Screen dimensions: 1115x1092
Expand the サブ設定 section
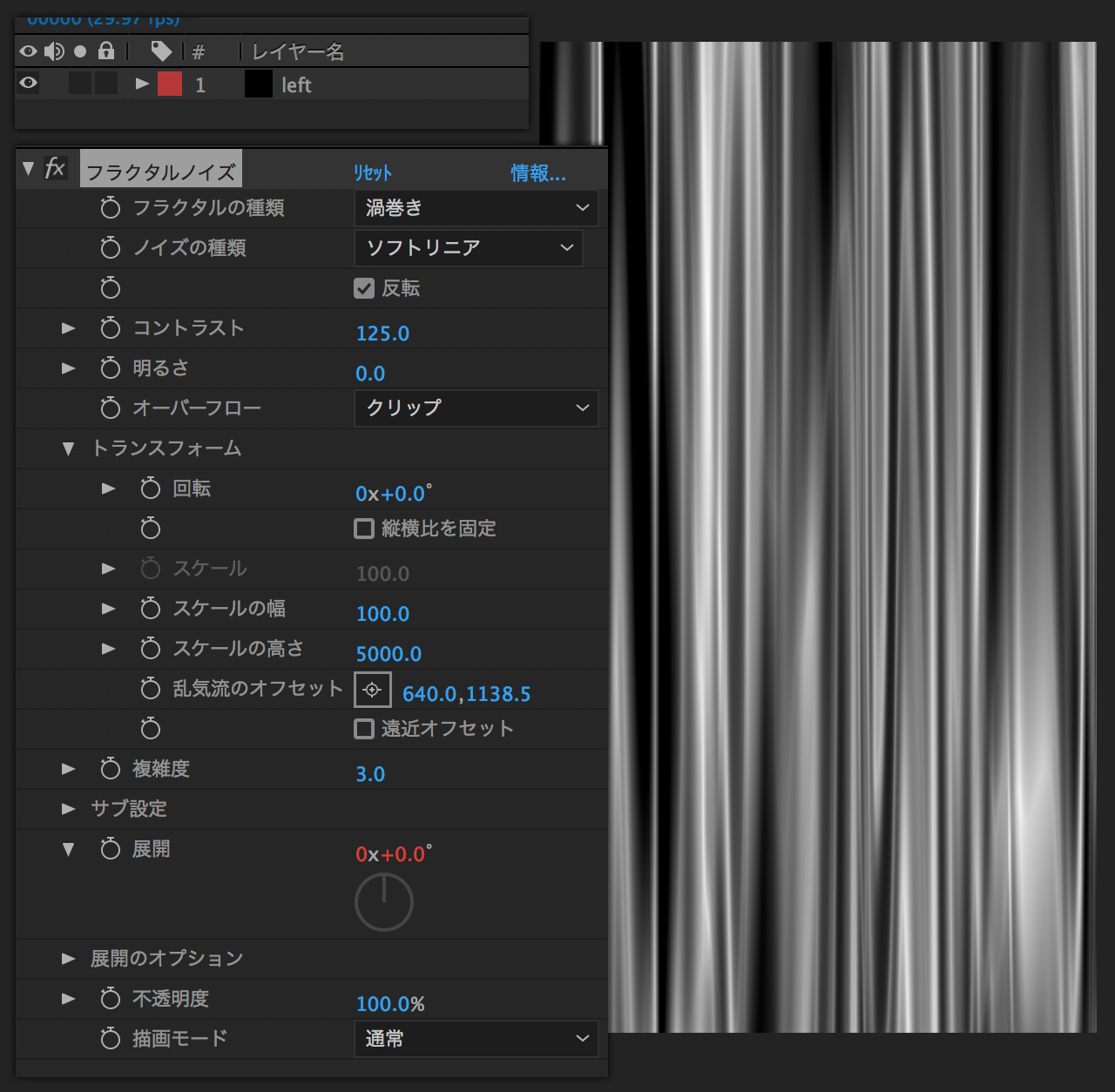click(69, 809)
